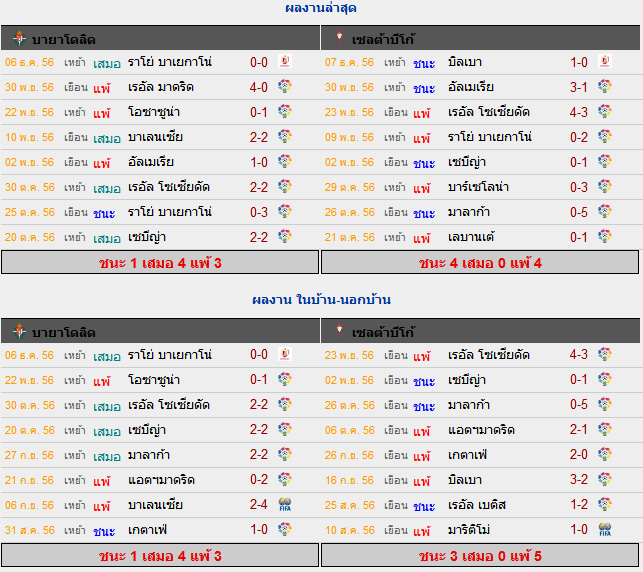Click the league icon on the บาร์เซโลน่า 0-3 row
Screen dimensions: 643x572
605,187
